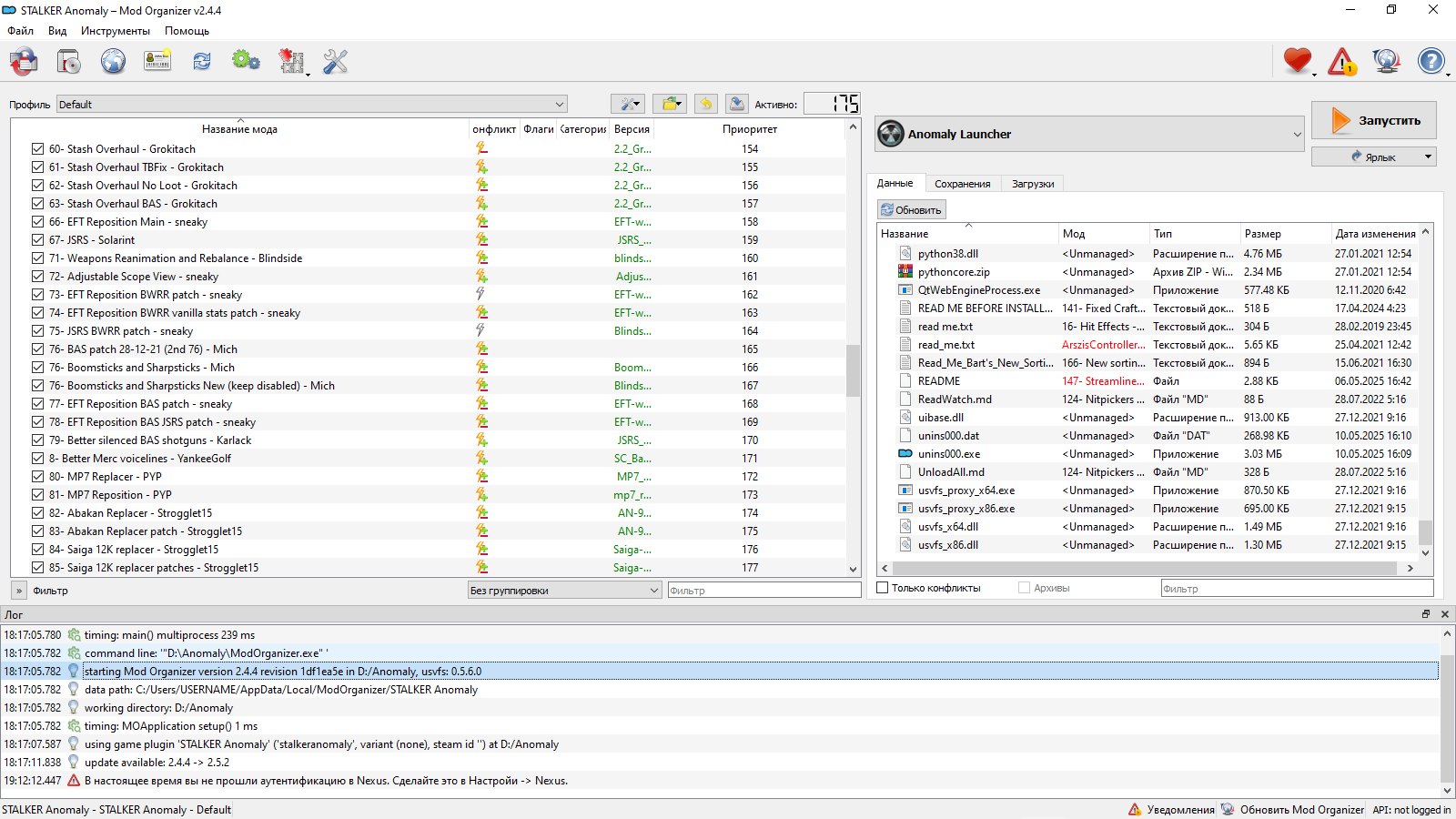The width and height of the screenshot is (1456, 819).
Task: Click the Запустить run button
Action: pyautogui.click(x=1373, y=120)
